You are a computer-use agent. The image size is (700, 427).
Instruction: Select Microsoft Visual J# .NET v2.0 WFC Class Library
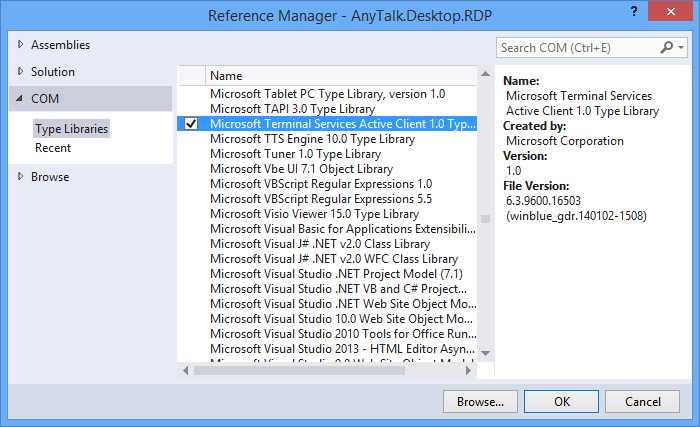pyautogui.click(x=327, y=258)
